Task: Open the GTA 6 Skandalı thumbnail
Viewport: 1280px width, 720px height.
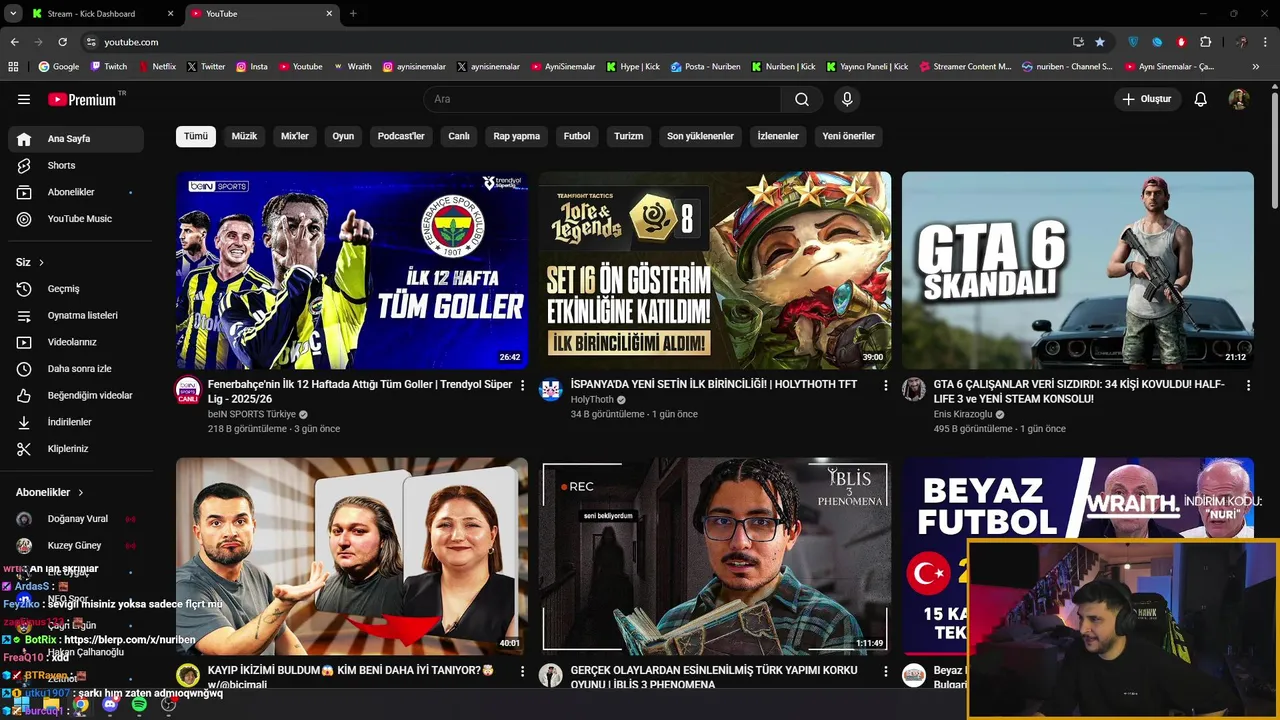Action: pos(1078,270)
